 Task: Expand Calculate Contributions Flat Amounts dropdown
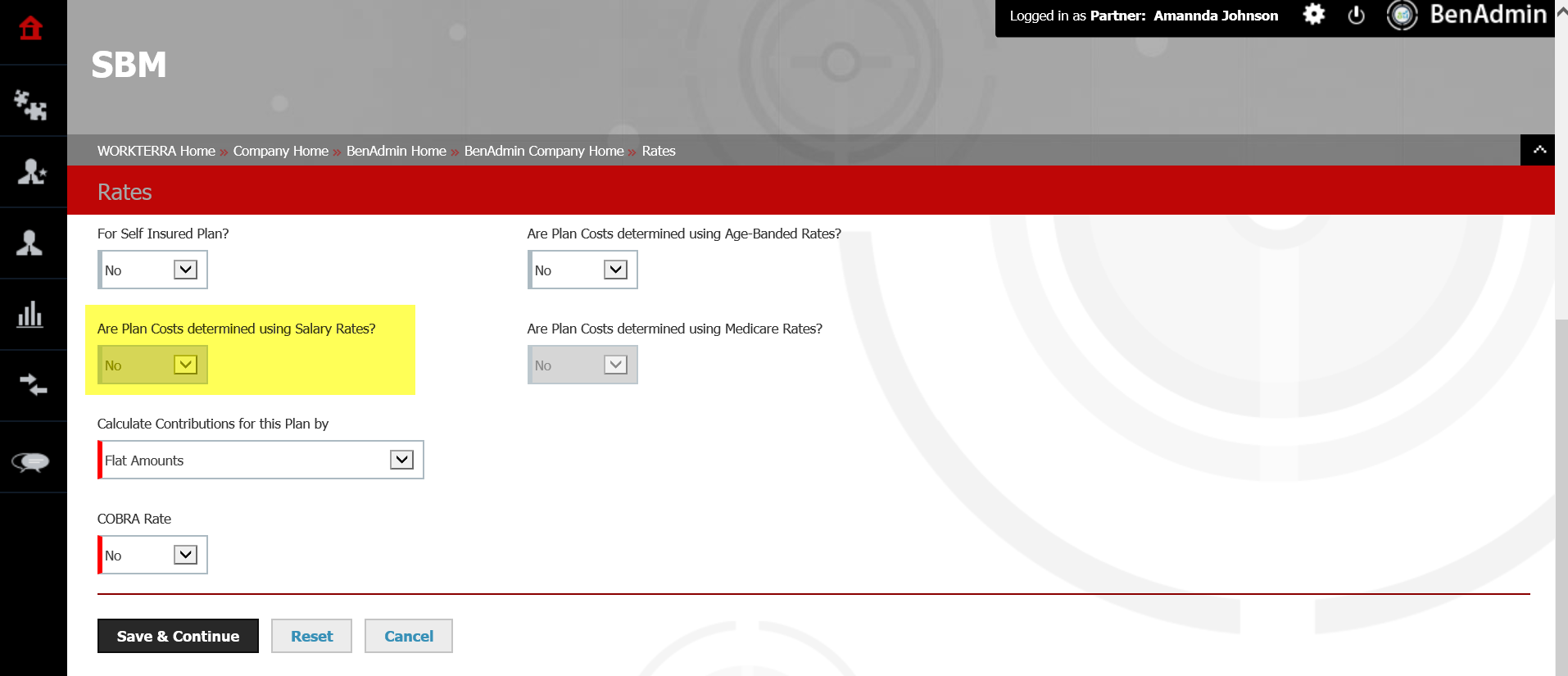pos(261,460)
